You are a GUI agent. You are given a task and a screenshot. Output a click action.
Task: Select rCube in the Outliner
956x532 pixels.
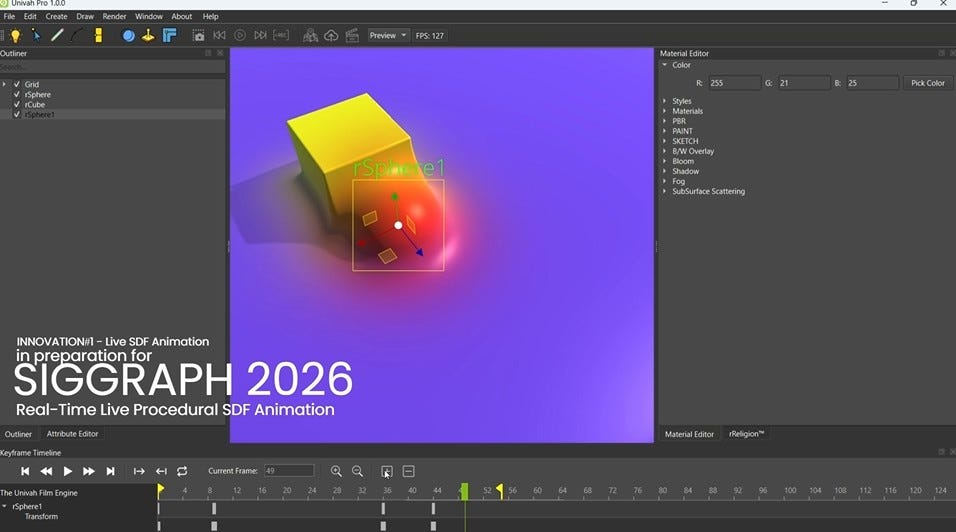(35, 104)
